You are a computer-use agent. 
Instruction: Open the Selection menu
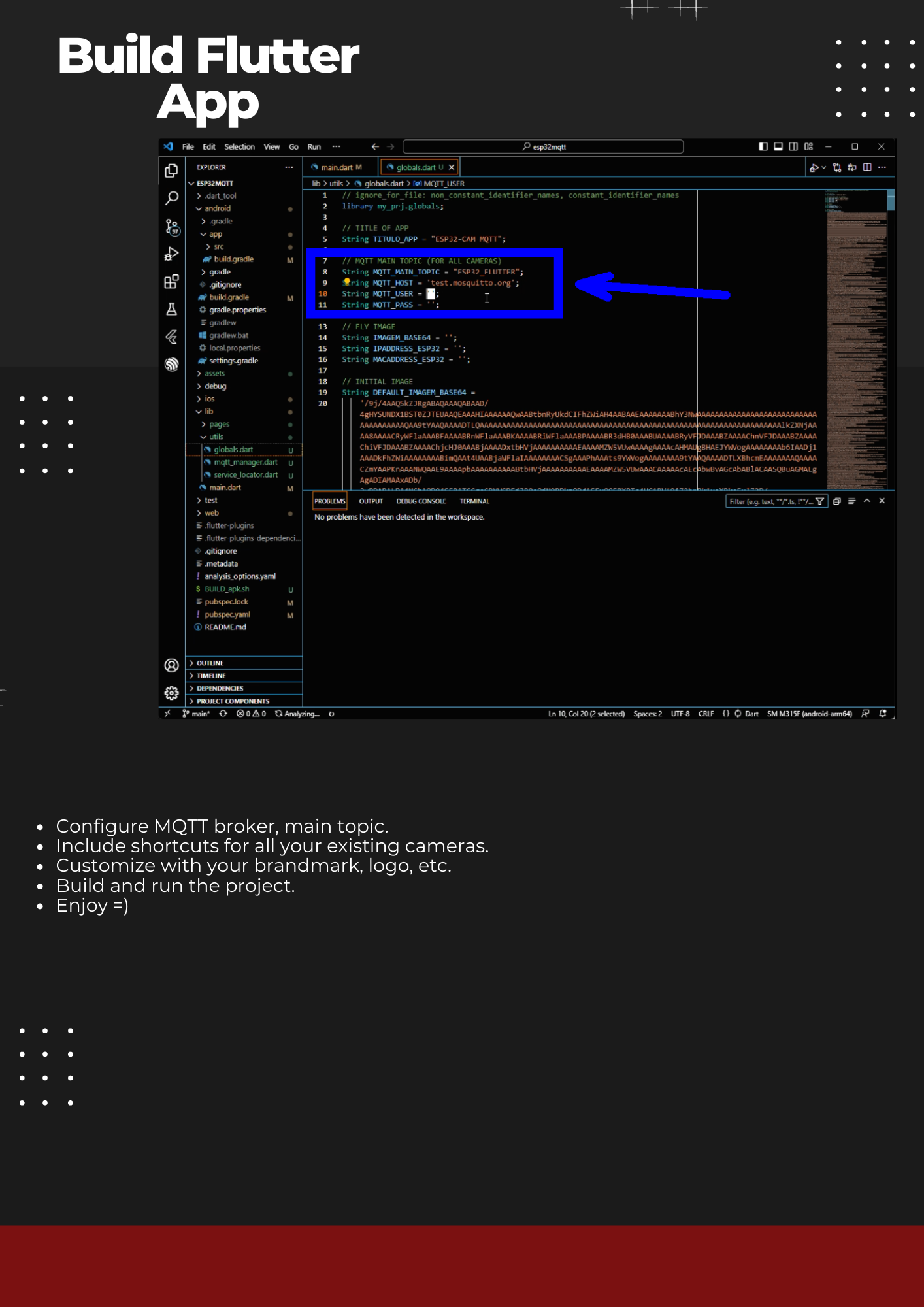coord(240,147)
